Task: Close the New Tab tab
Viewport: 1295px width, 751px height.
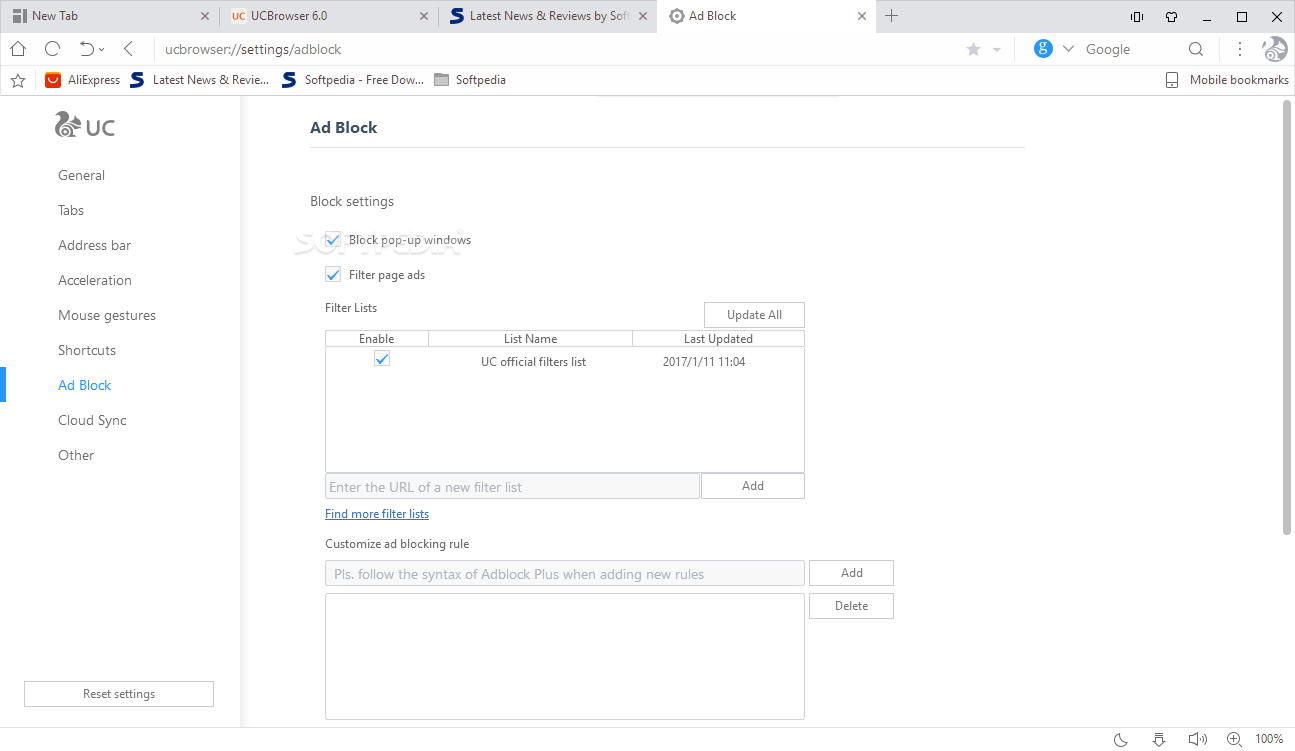Action: pos(205,16)
